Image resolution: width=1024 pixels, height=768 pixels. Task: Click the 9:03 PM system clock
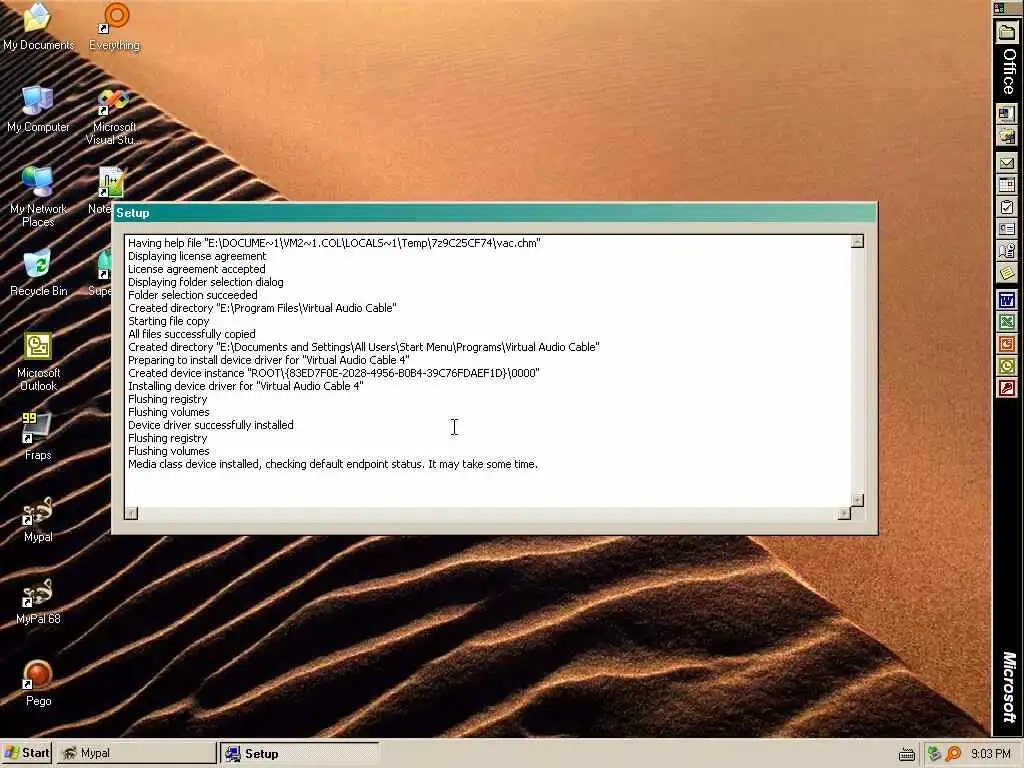[x=990, y=754]
